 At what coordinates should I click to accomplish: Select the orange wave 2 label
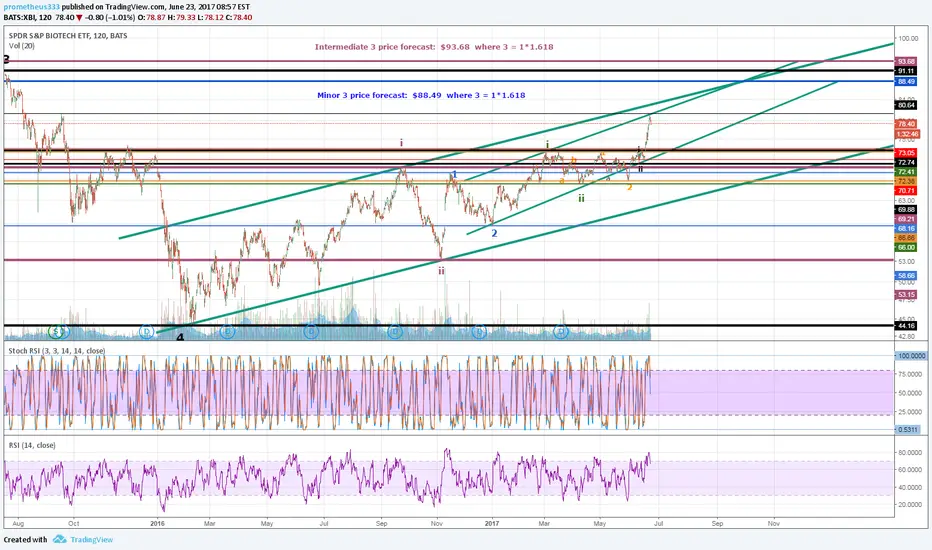[629, 187]
